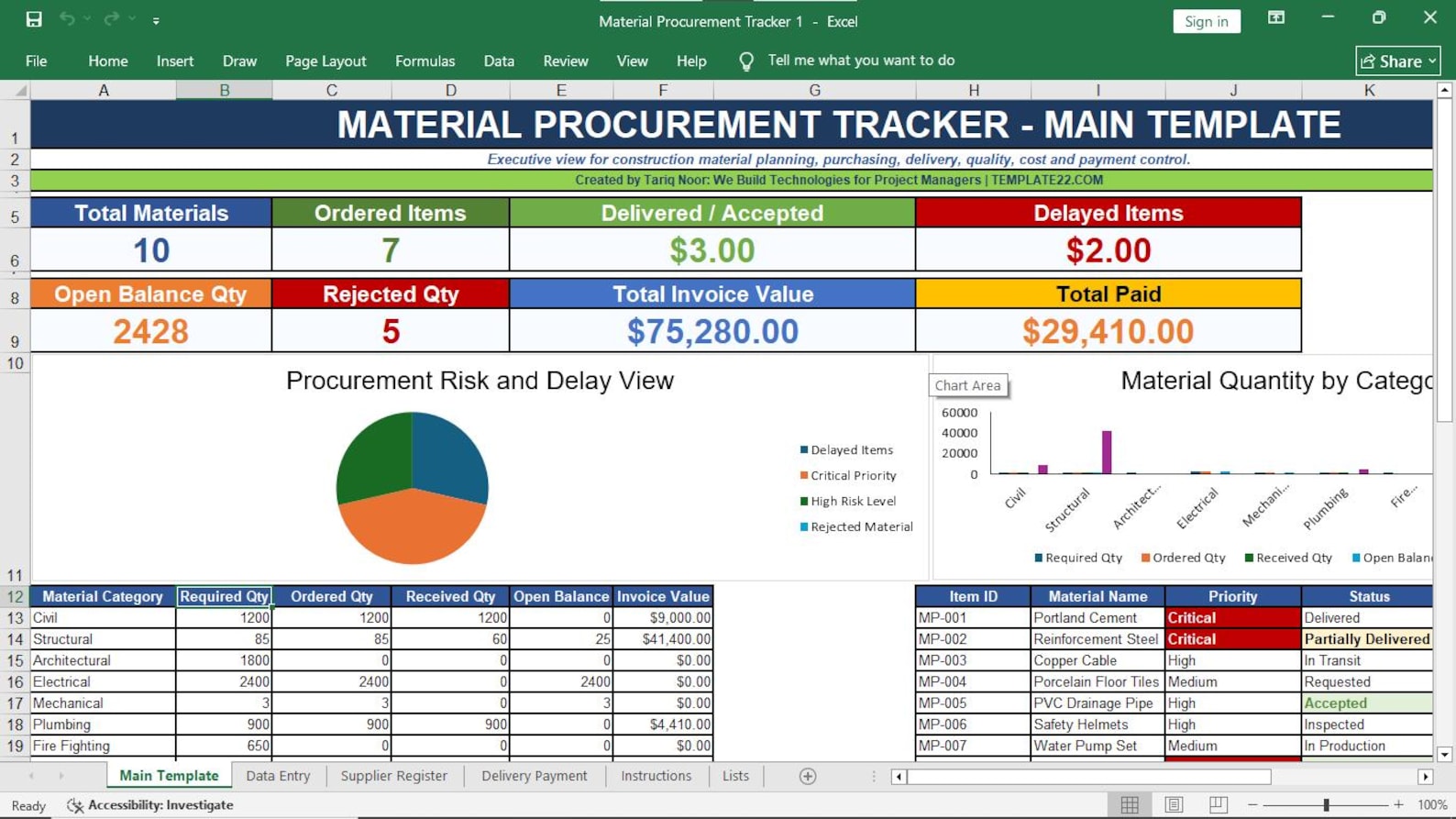The image size is (1456, 819).
Task: Click the sheet tab scroll left arrow
Action: click(32, 776)
